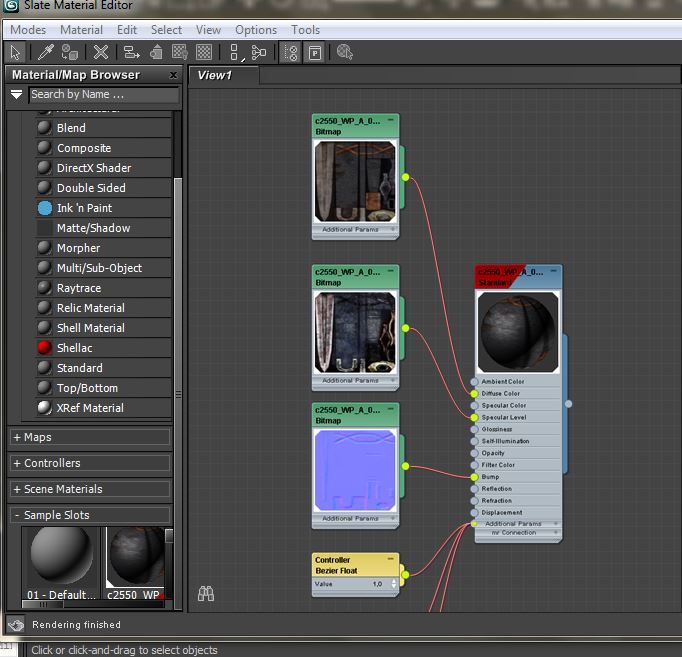Open the Tools menu
This screenshot has width=682, height=657.
305,30
